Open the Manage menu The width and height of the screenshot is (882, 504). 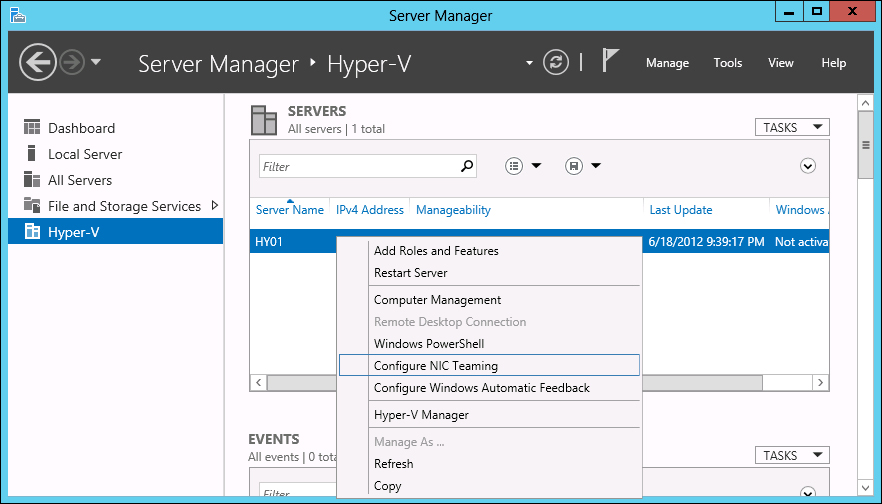(667, 63)
